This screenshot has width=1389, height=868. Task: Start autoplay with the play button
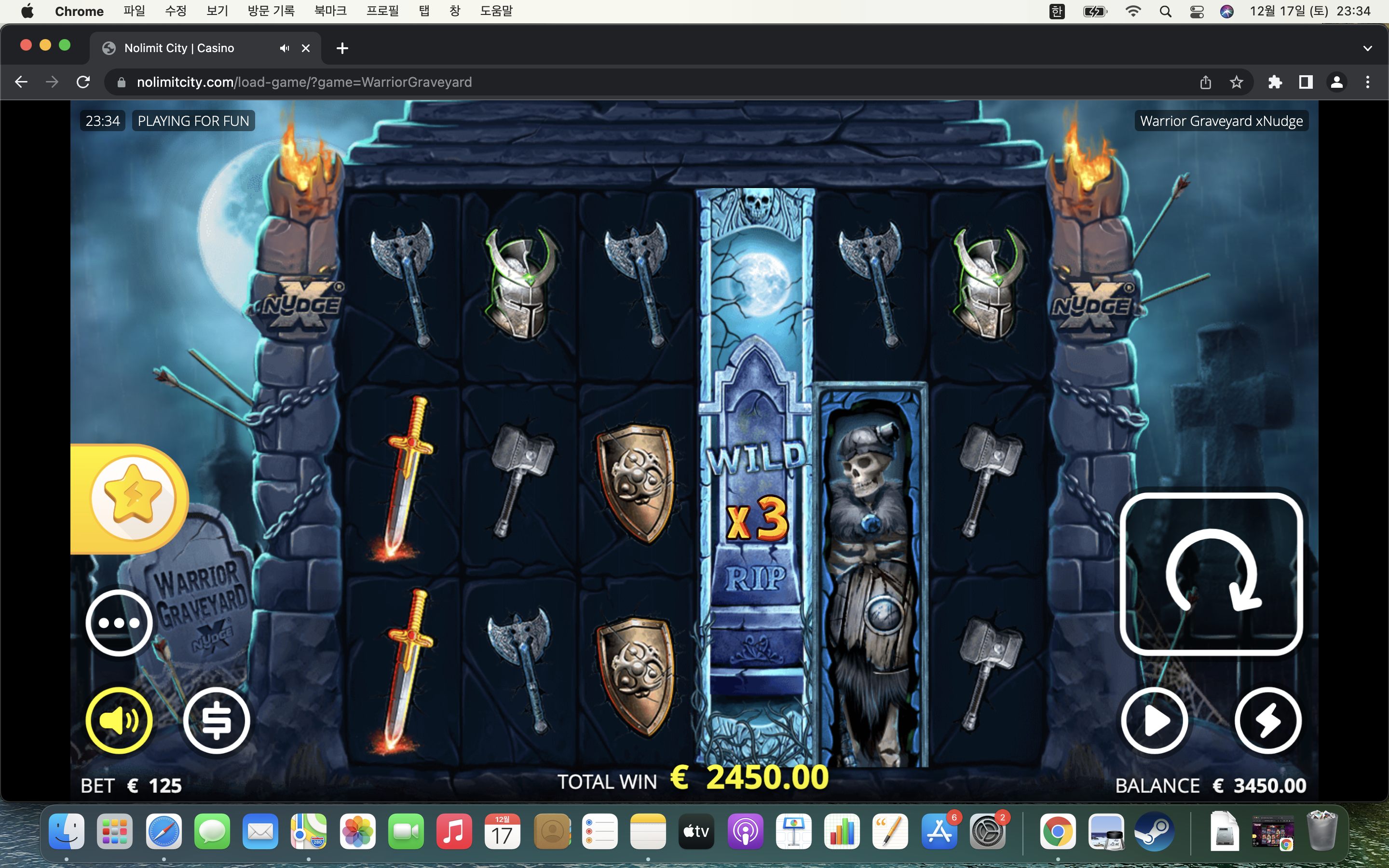1155,720
